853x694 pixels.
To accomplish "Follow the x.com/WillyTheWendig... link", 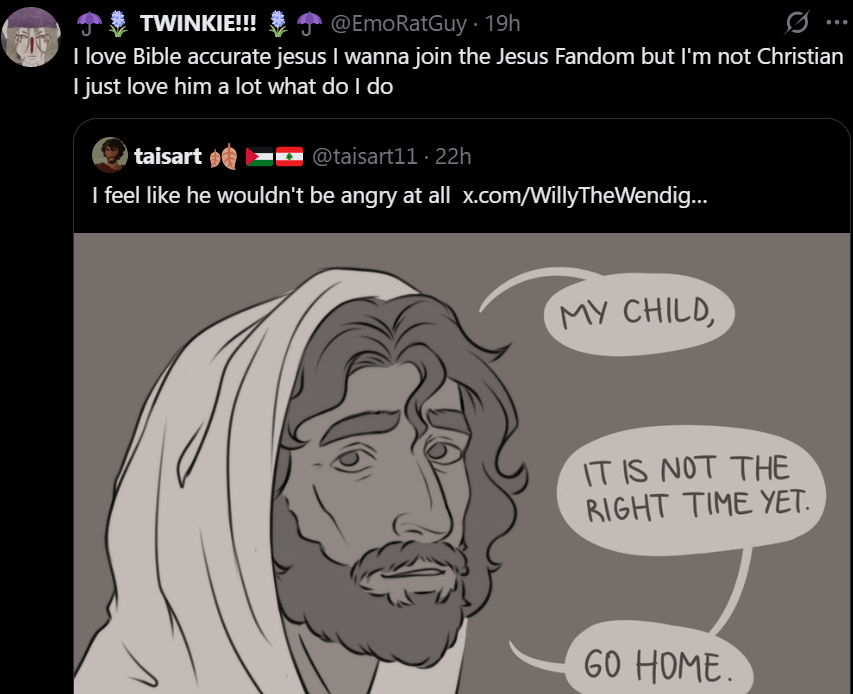I will click(x=585, y=195).
